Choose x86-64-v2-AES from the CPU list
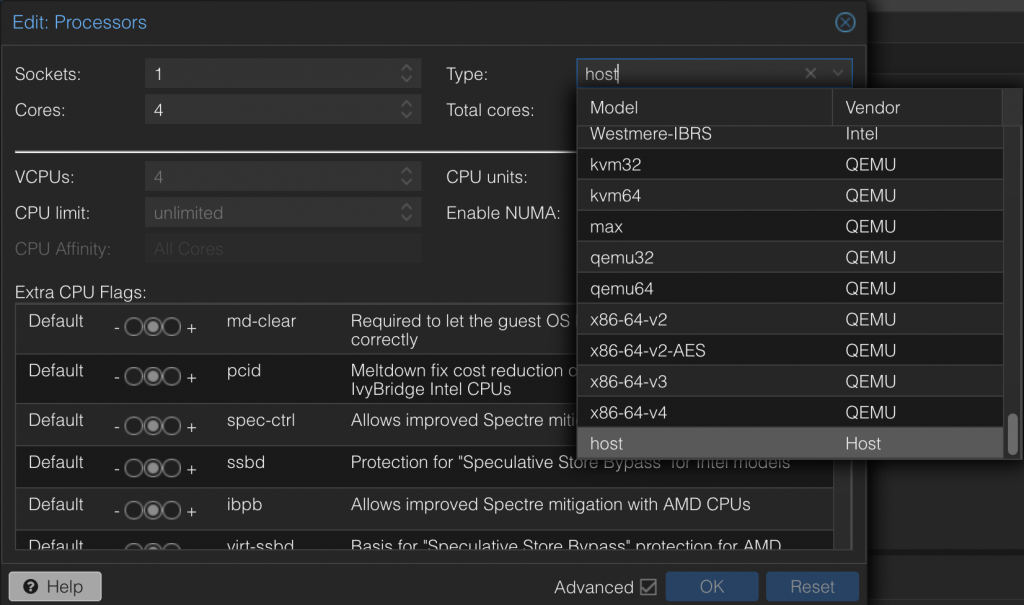The height and width of the screenshot is (605, 1024). 790,350
